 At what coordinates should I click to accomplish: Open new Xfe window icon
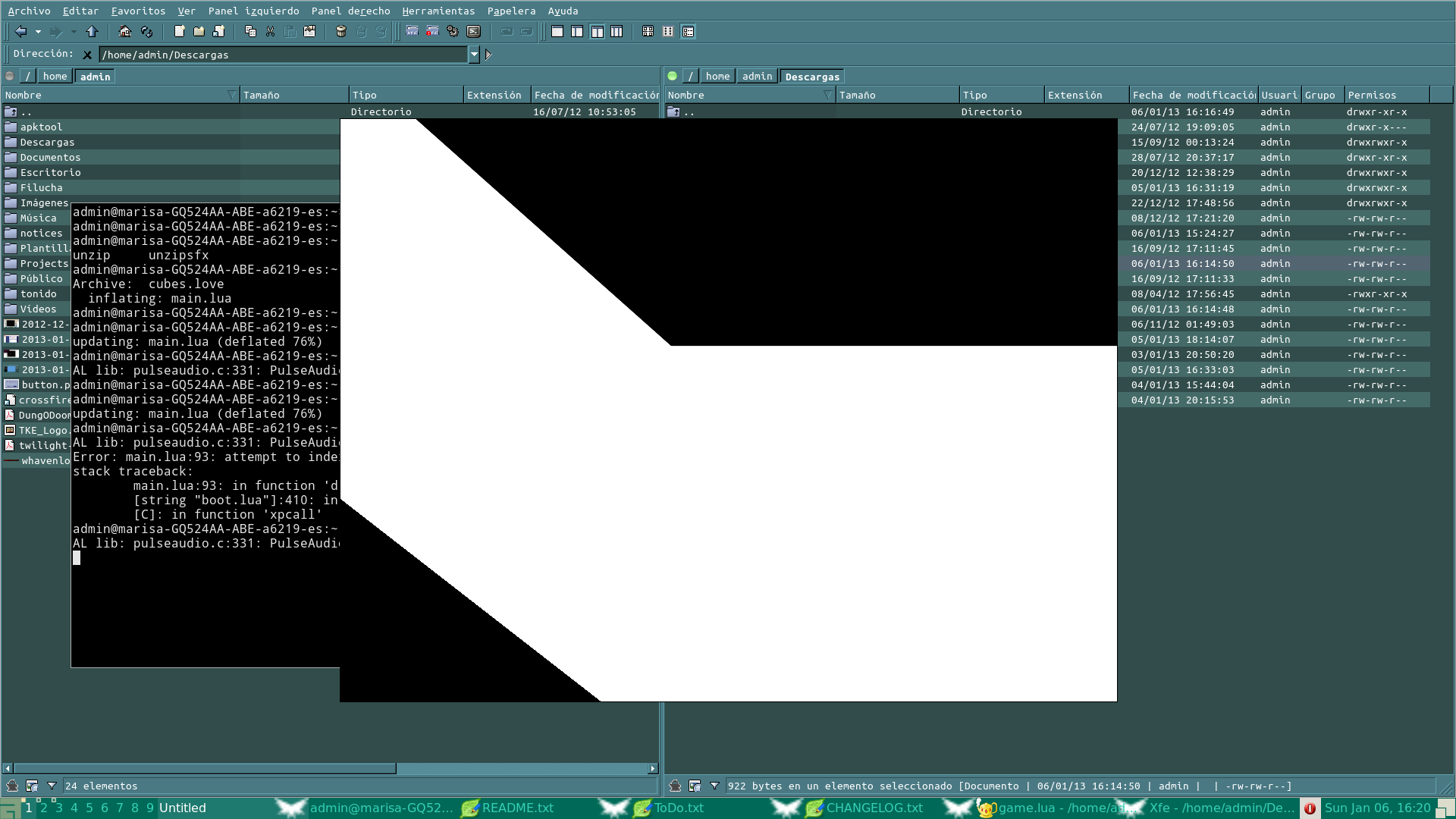[412, 31]
